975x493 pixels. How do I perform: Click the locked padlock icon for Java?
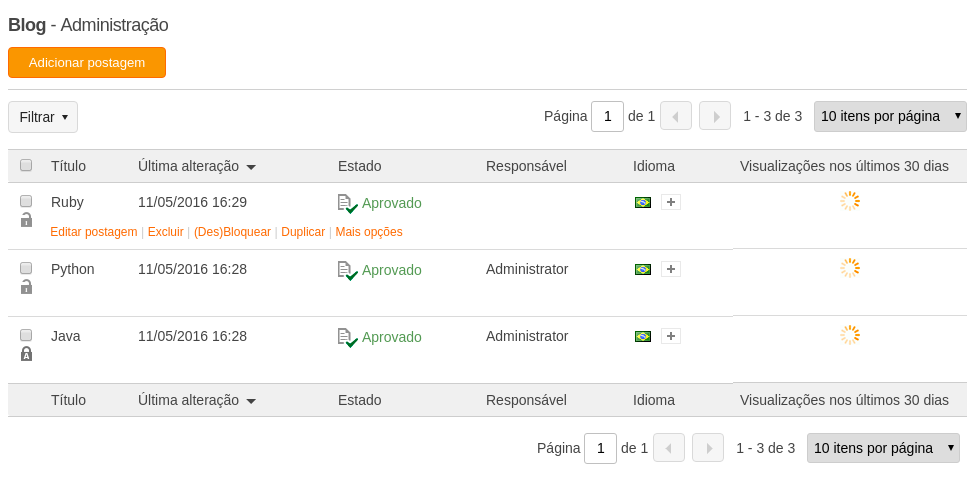[x=26, y=354]
